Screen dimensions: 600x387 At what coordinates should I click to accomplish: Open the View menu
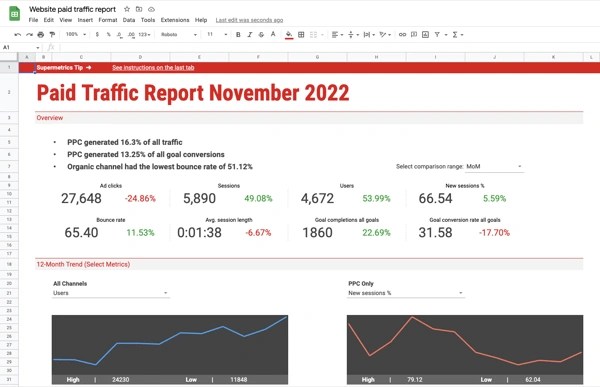point(65,20)
